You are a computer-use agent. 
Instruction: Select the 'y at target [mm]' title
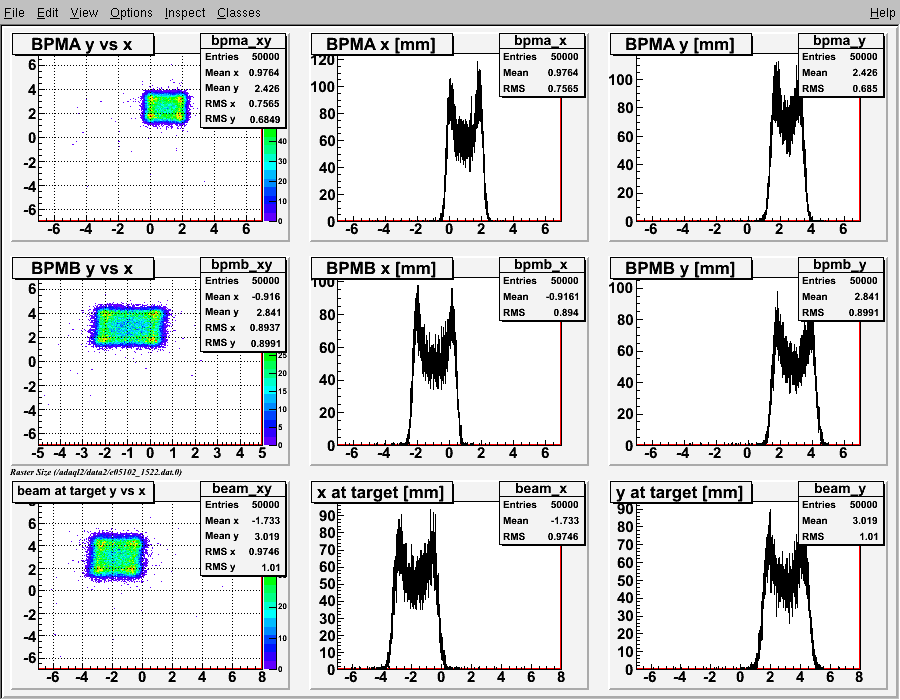tap(681, 492)
